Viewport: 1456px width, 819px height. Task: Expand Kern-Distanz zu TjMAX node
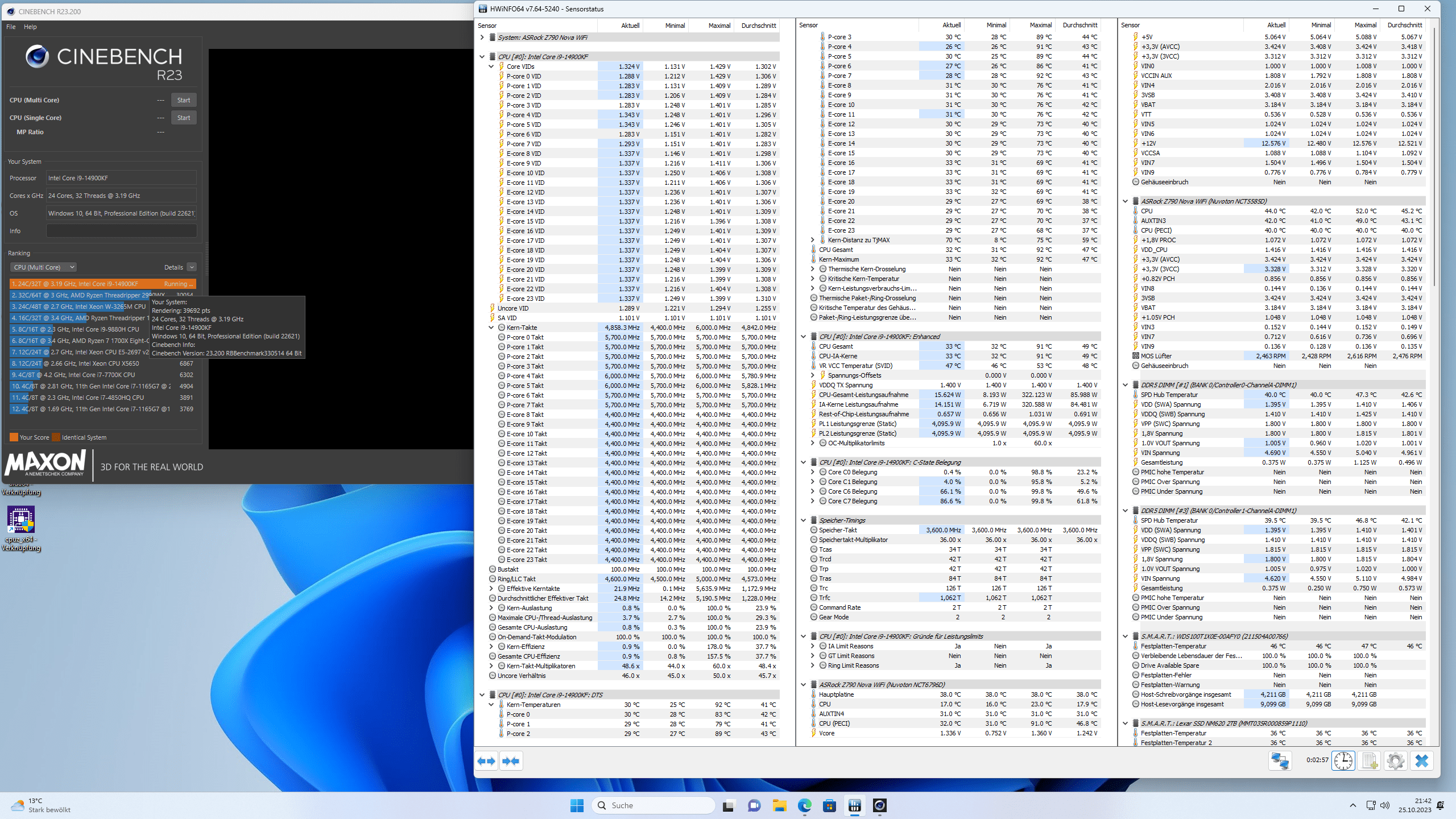click(x=813, y=240)
